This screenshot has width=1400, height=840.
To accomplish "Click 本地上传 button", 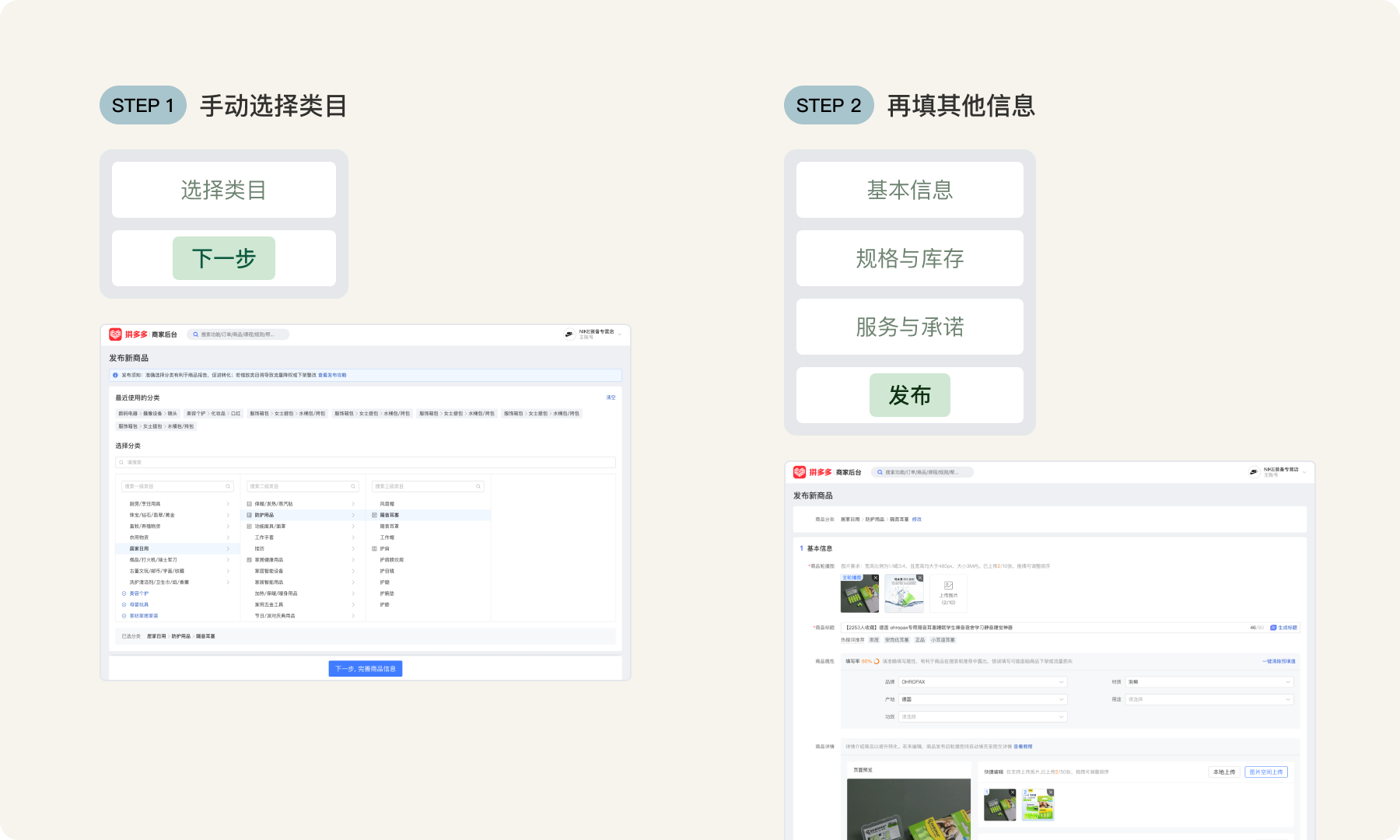I will coord(1224,772).
